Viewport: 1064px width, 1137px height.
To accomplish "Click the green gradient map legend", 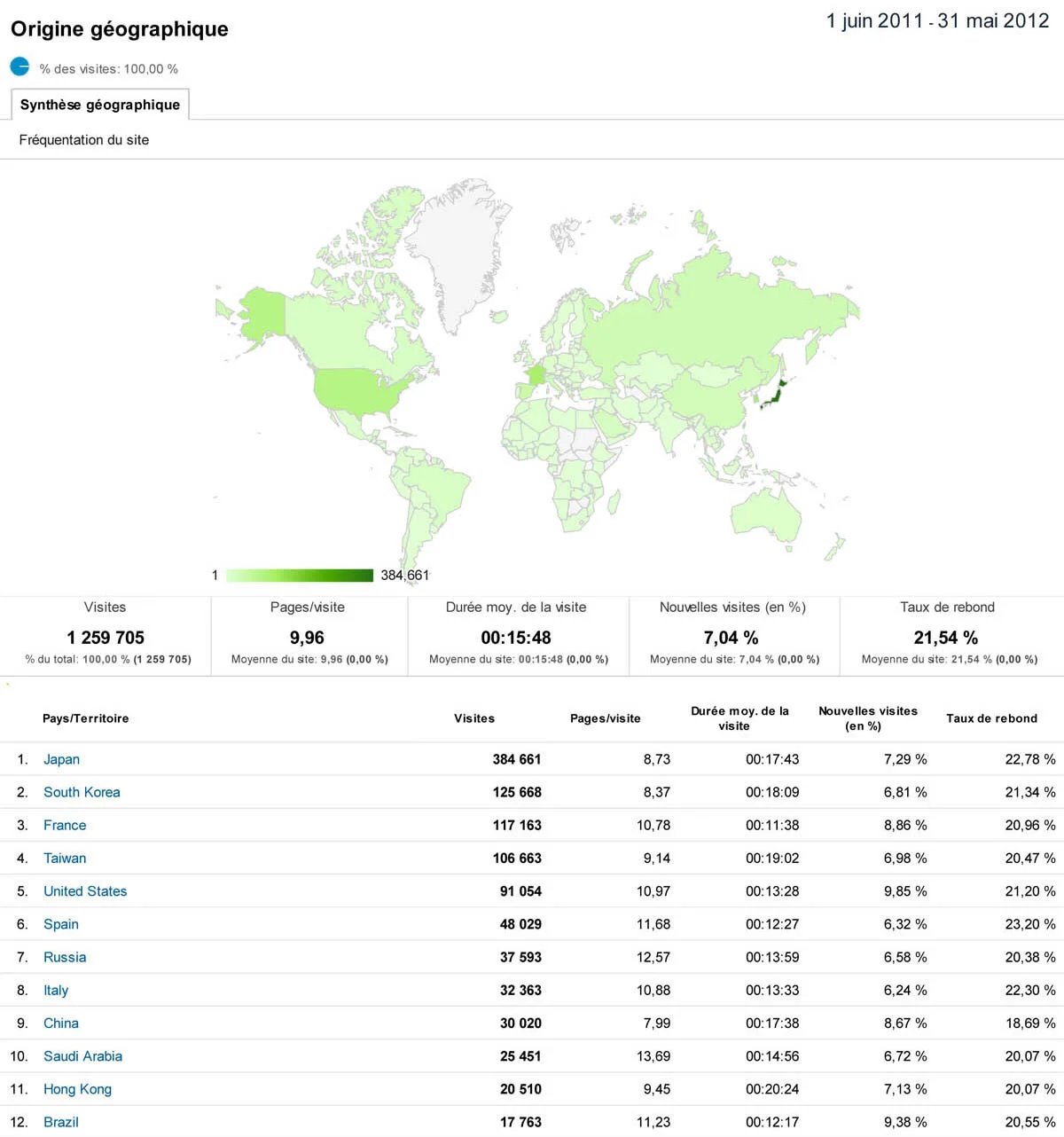I will (299, 575).
